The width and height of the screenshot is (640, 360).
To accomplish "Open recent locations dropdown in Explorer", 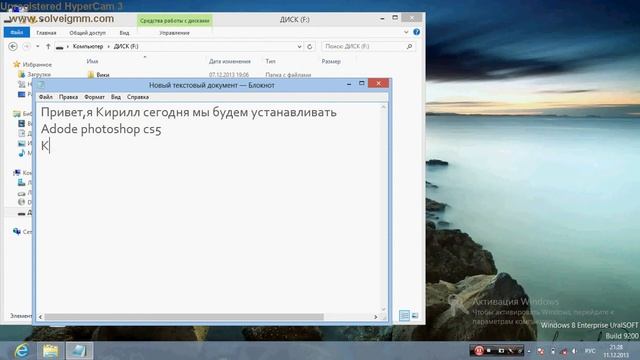I will 38,47.
